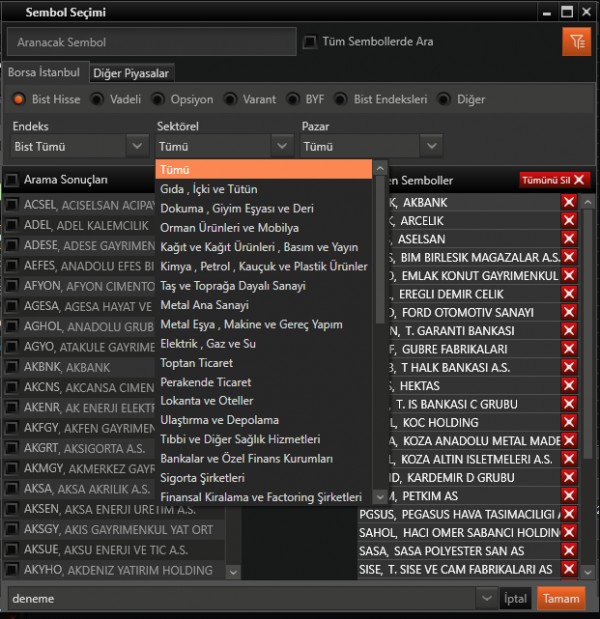Remove T. IS BANKASI C GRUBU
This screenshot has height=619, width=600.
(569, 404)
